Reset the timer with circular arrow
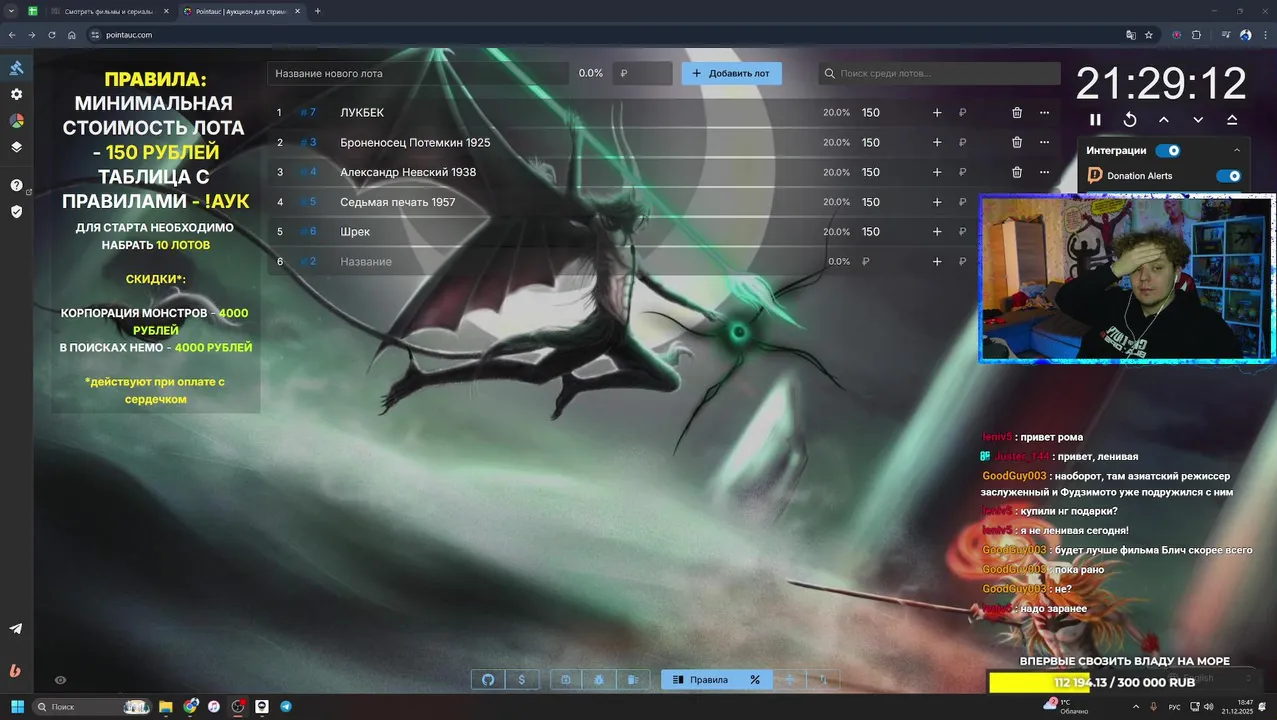The width and height of the screenshot is (1277, 720). (x=1129, y=119)
